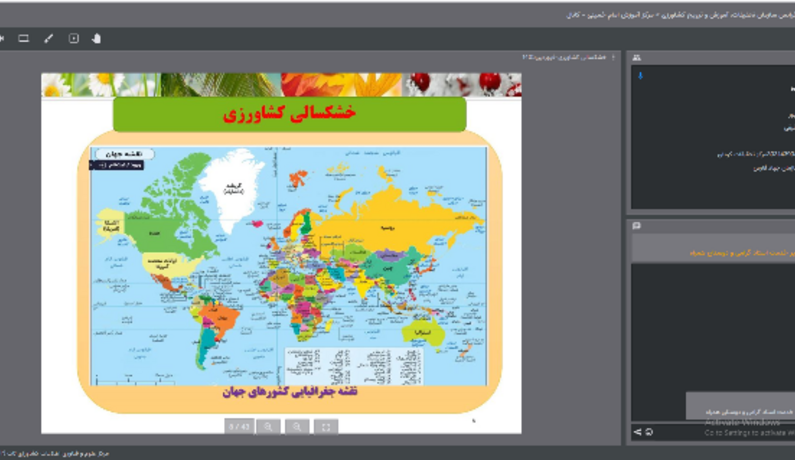Click caption نقشه جغرافیایی کشورهای جهان
The image size is (795, 460).
[290, 392]
